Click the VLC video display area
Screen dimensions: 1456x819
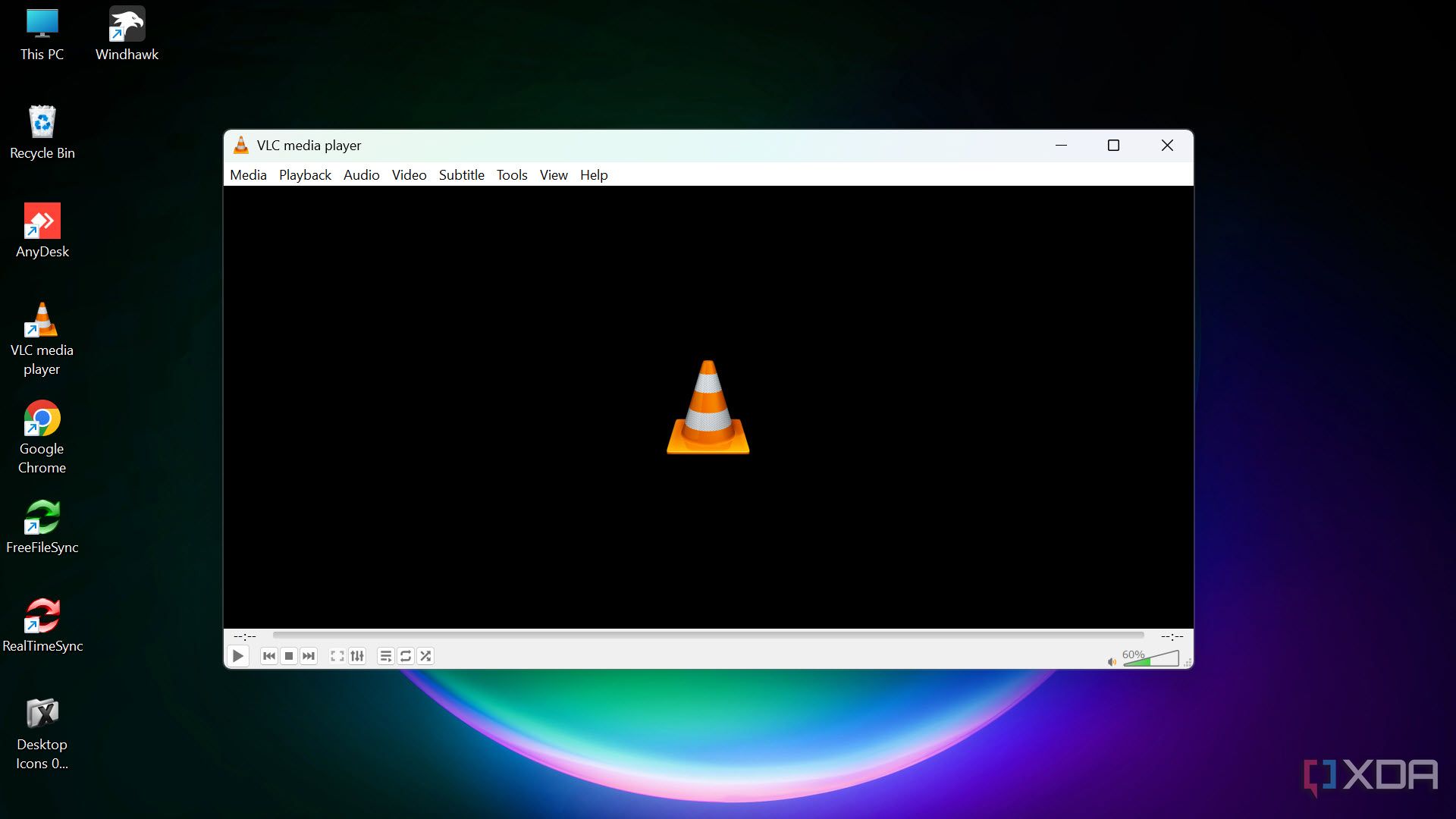point(708,407)
